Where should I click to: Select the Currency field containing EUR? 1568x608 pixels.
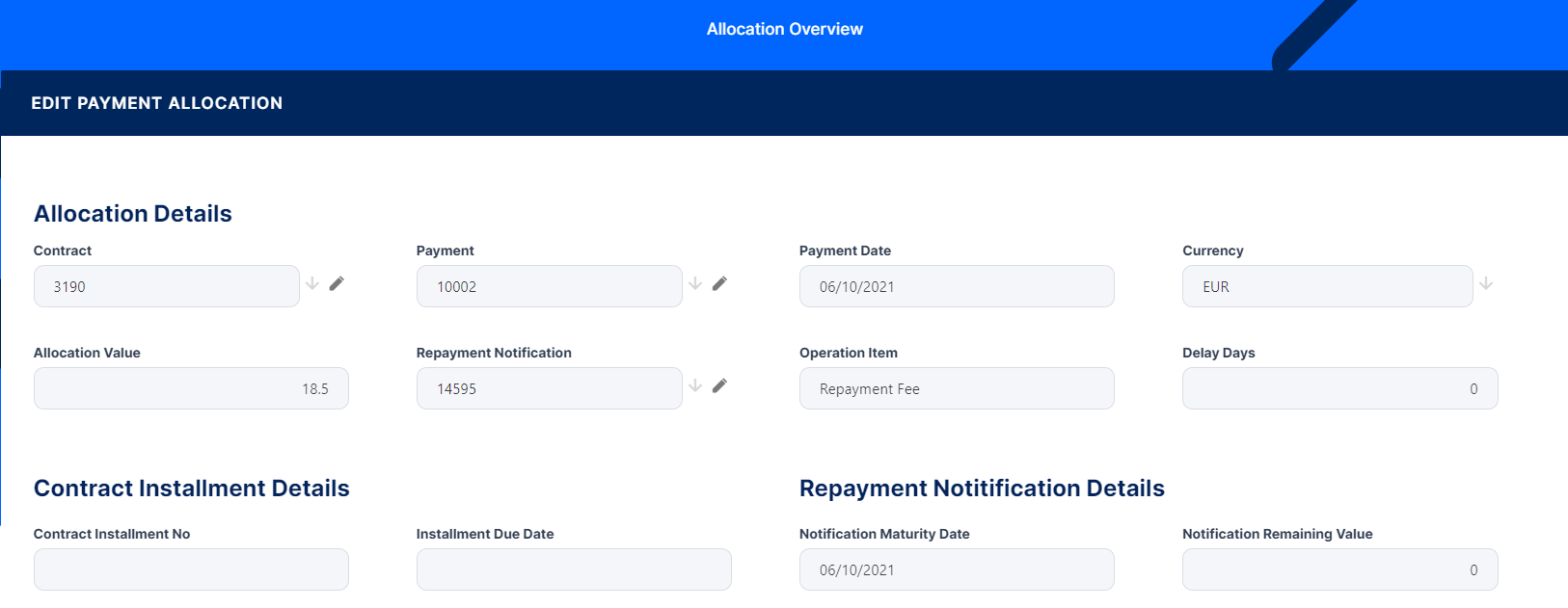(1327, 286)
